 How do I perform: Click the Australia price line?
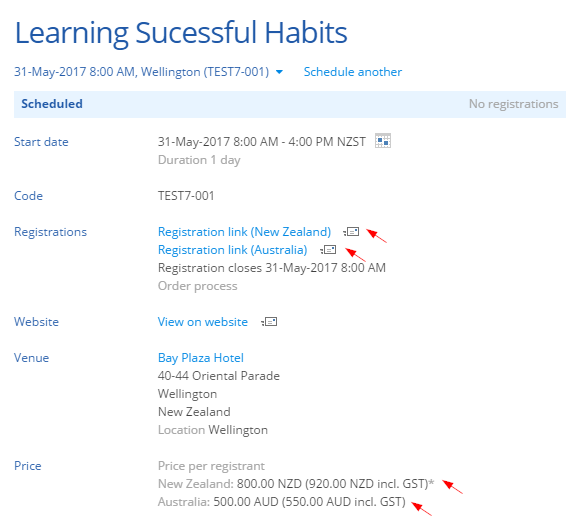click(x=281, y=502)
